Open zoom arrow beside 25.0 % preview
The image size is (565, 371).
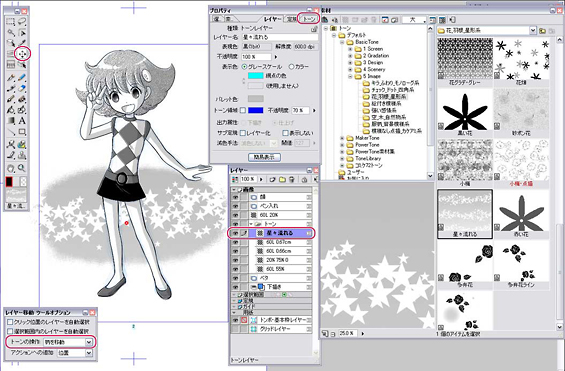tap(362, 334)
